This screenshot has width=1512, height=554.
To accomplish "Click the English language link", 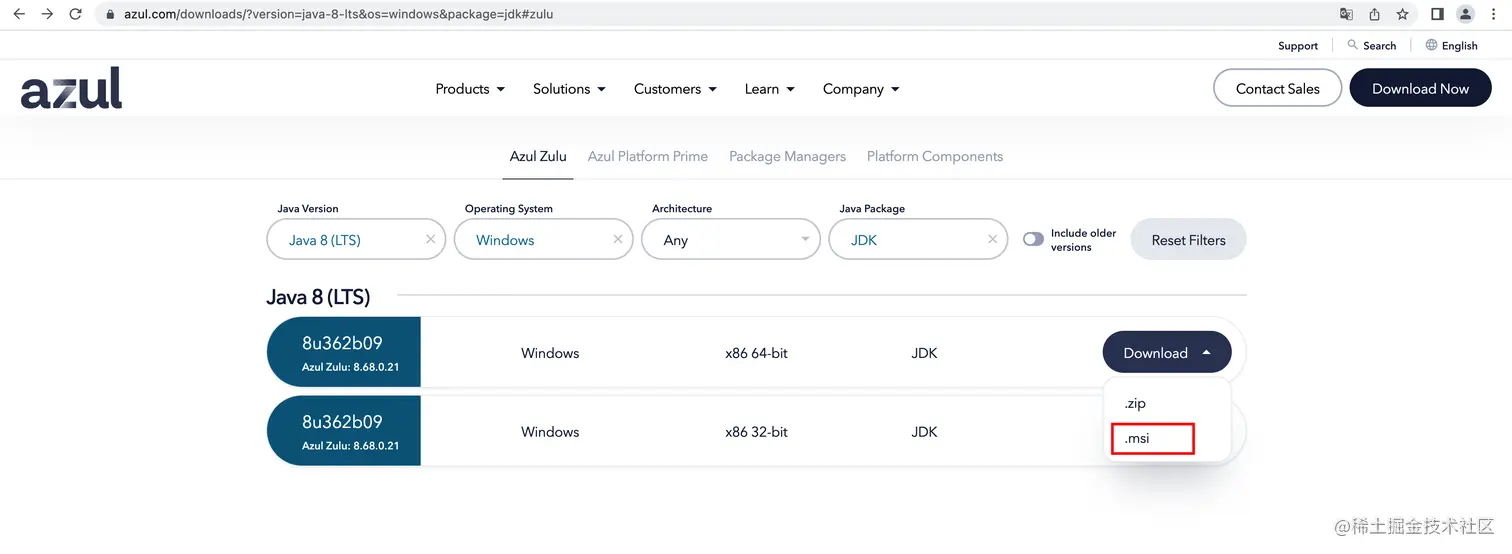I will 1459,46.
